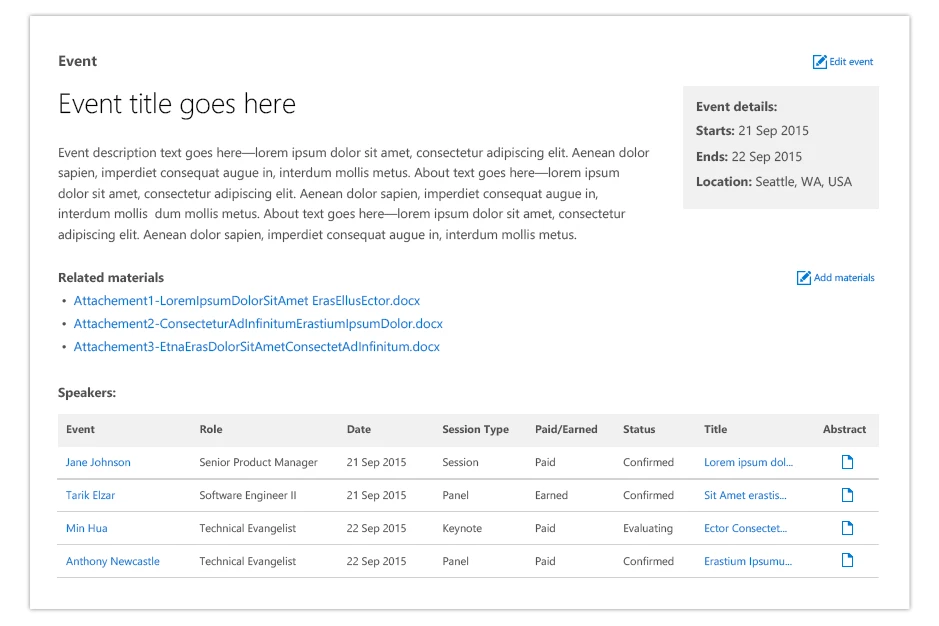Open Attachement3 EtnaErasDolorSitAmet docx file
The height and width of the screenshot is (626, 939).
[x=256, y=347]
